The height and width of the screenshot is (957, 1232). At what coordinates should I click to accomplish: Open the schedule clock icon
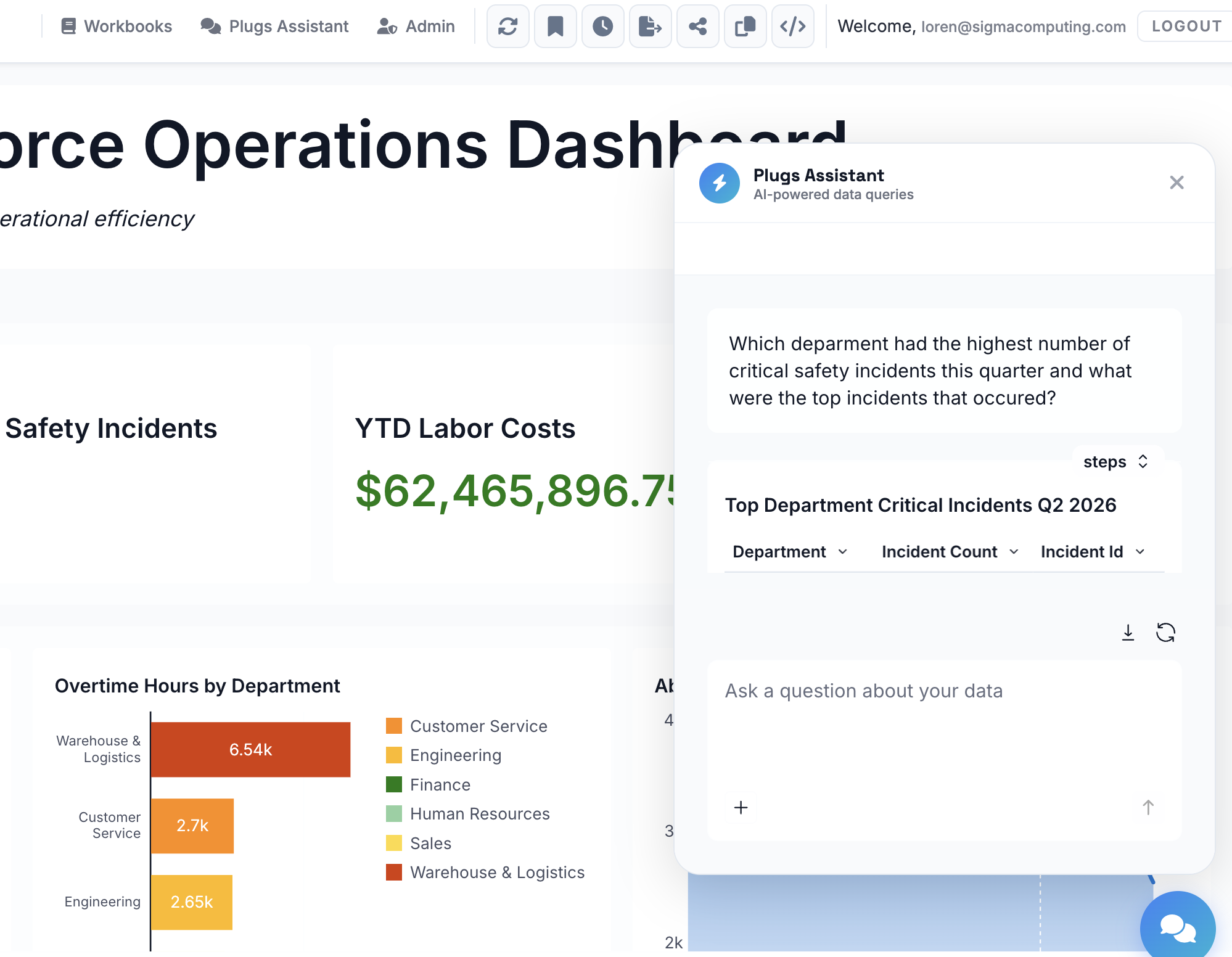tap(602, 27)
